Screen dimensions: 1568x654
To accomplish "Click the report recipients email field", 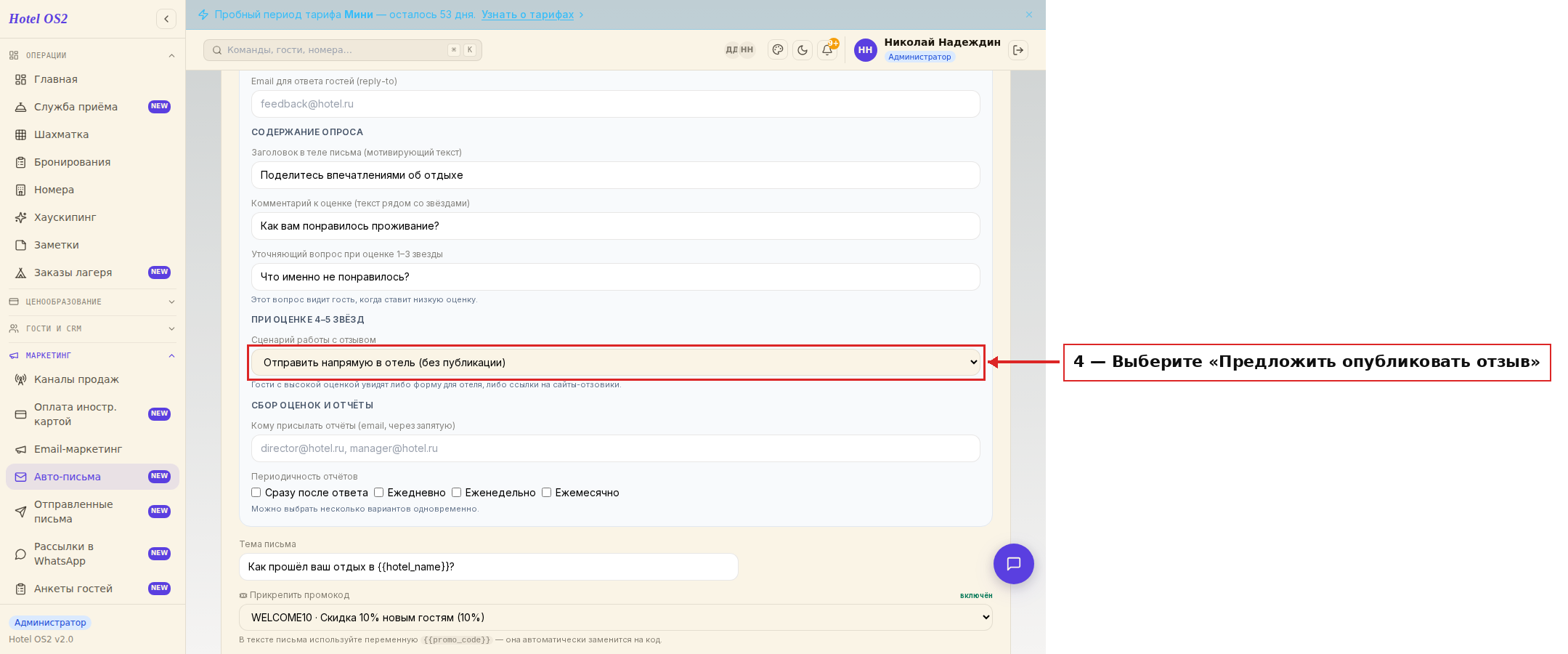I will [x=616, y=448].
